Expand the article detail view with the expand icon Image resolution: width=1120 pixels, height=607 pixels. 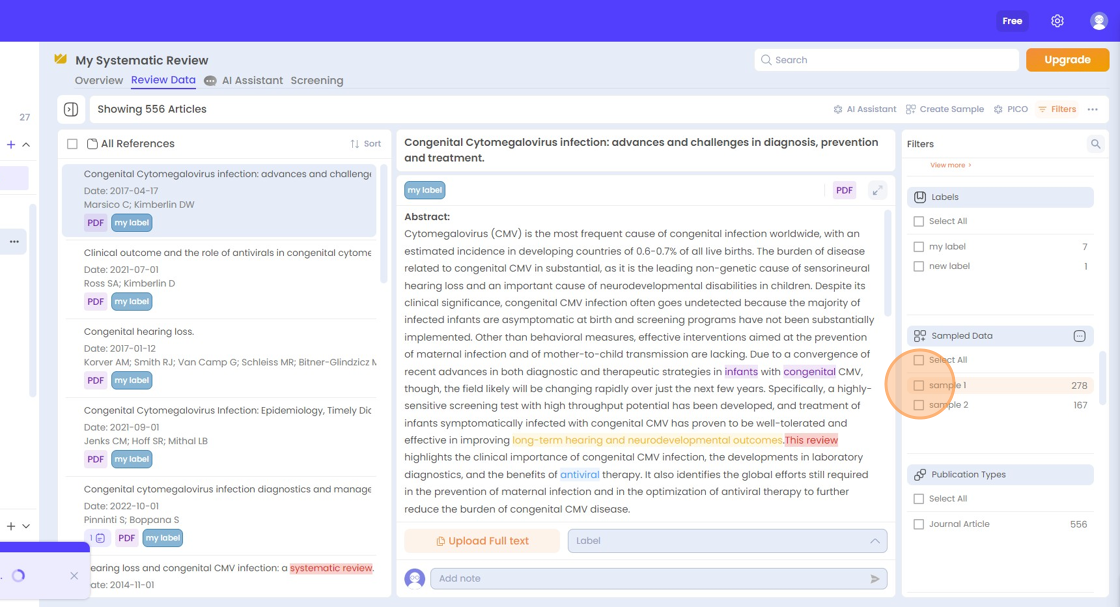[877, 190]
